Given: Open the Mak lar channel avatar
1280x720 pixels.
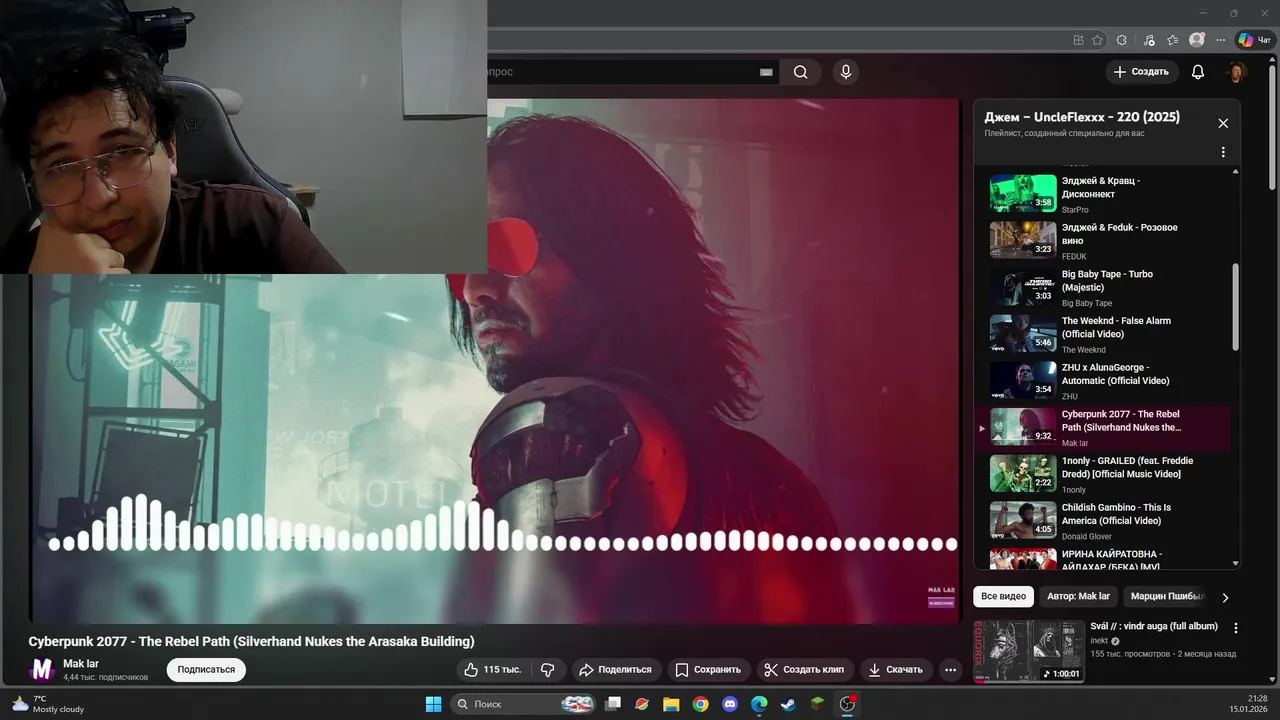Looking at the screenshot, I should tap(42, 669).
